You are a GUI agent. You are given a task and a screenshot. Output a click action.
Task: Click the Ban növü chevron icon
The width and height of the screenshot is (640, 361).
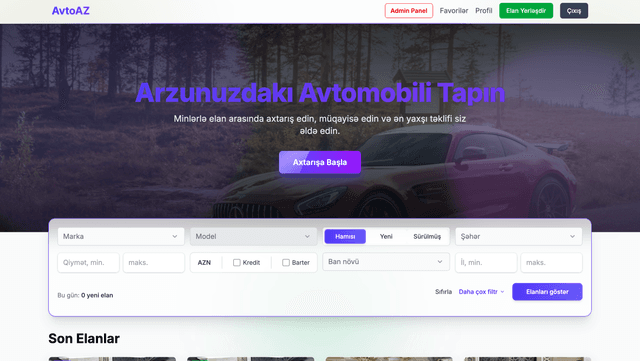pos(440,262)
